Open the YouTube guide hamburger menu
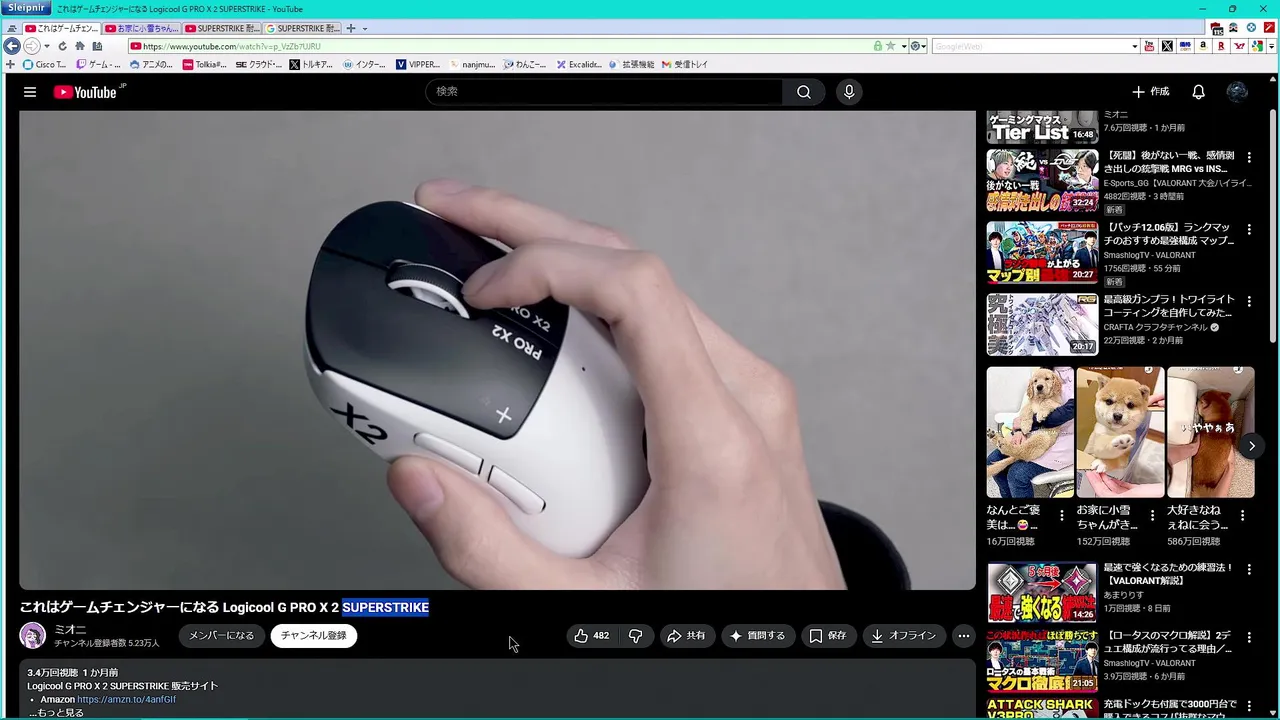1280x720 pixels. click(x=30, y=92)
